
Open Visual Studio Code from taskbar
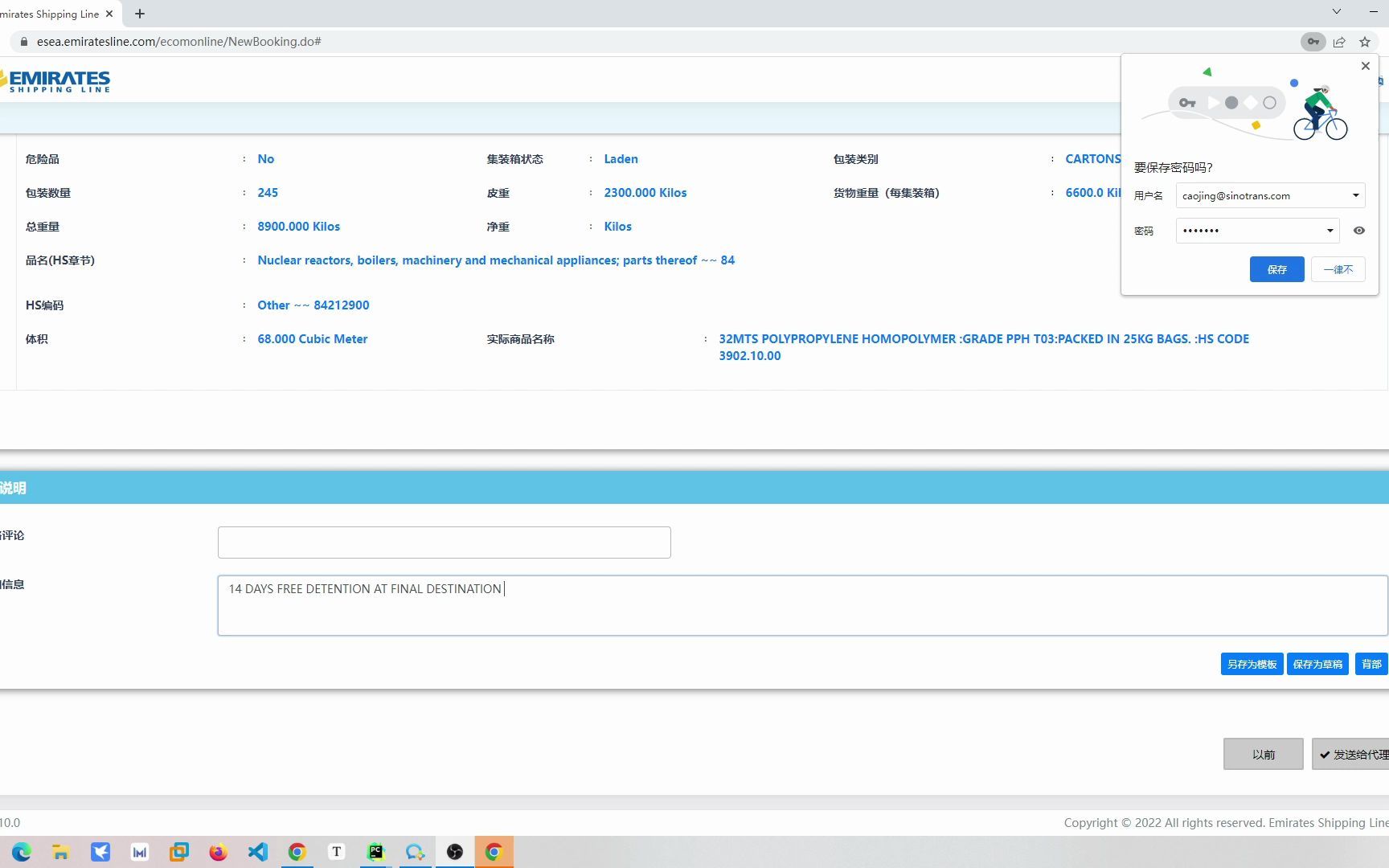(x=257, y=852)
